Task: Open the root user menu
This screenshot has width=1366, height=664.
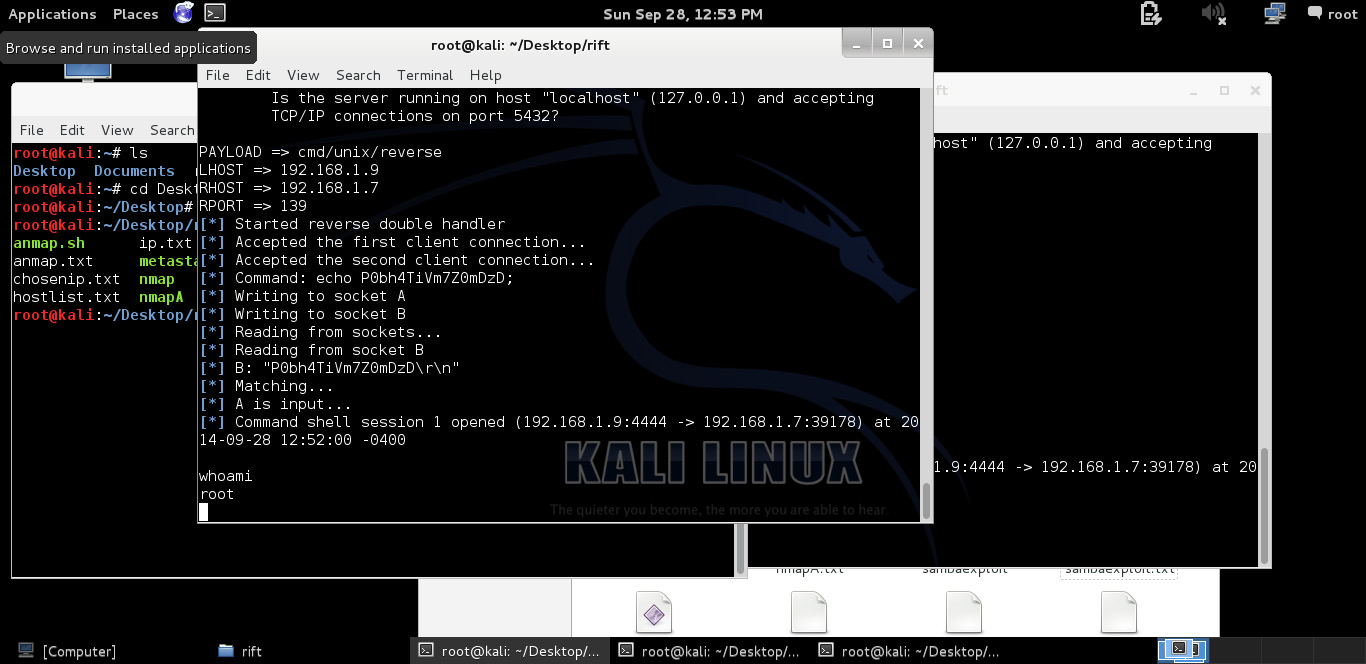Action: coord(1331,14)
